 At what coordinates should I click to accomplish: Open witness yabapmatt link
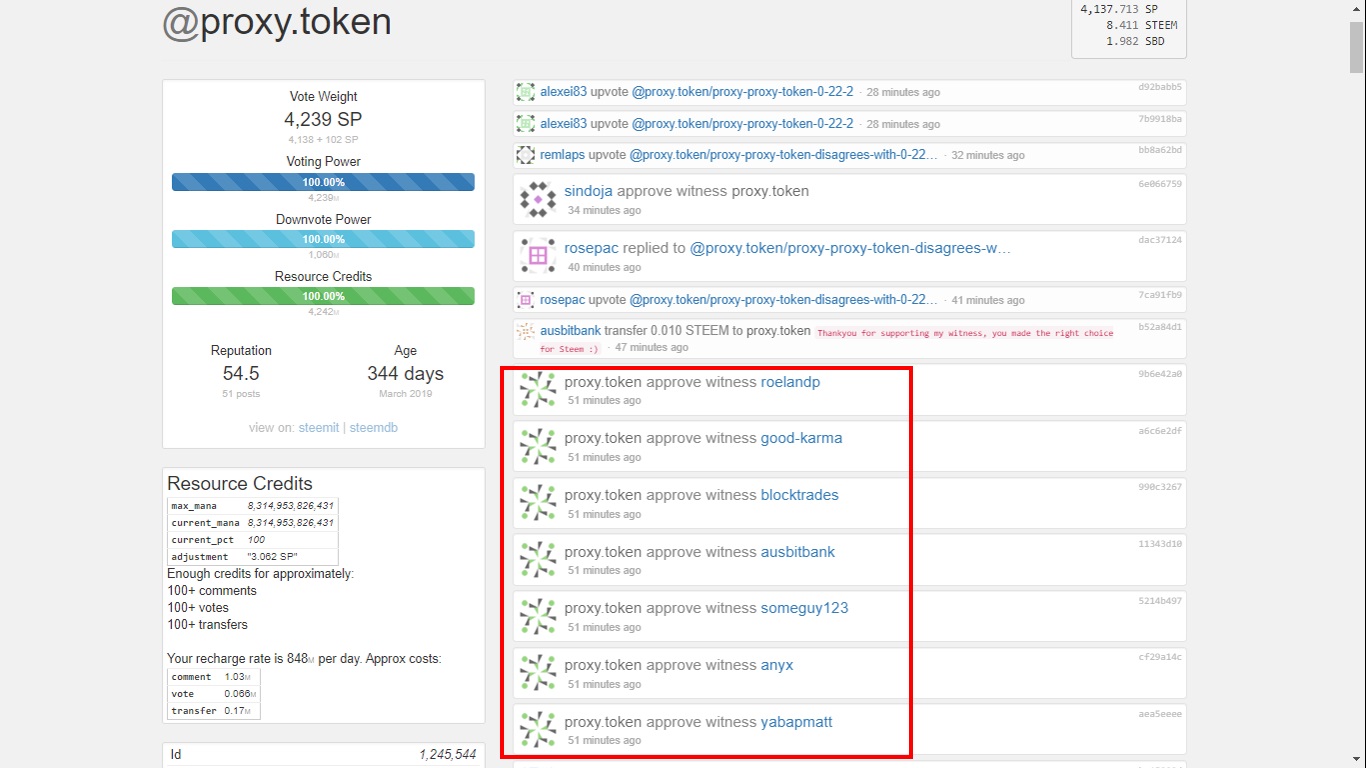coord(797,722)
